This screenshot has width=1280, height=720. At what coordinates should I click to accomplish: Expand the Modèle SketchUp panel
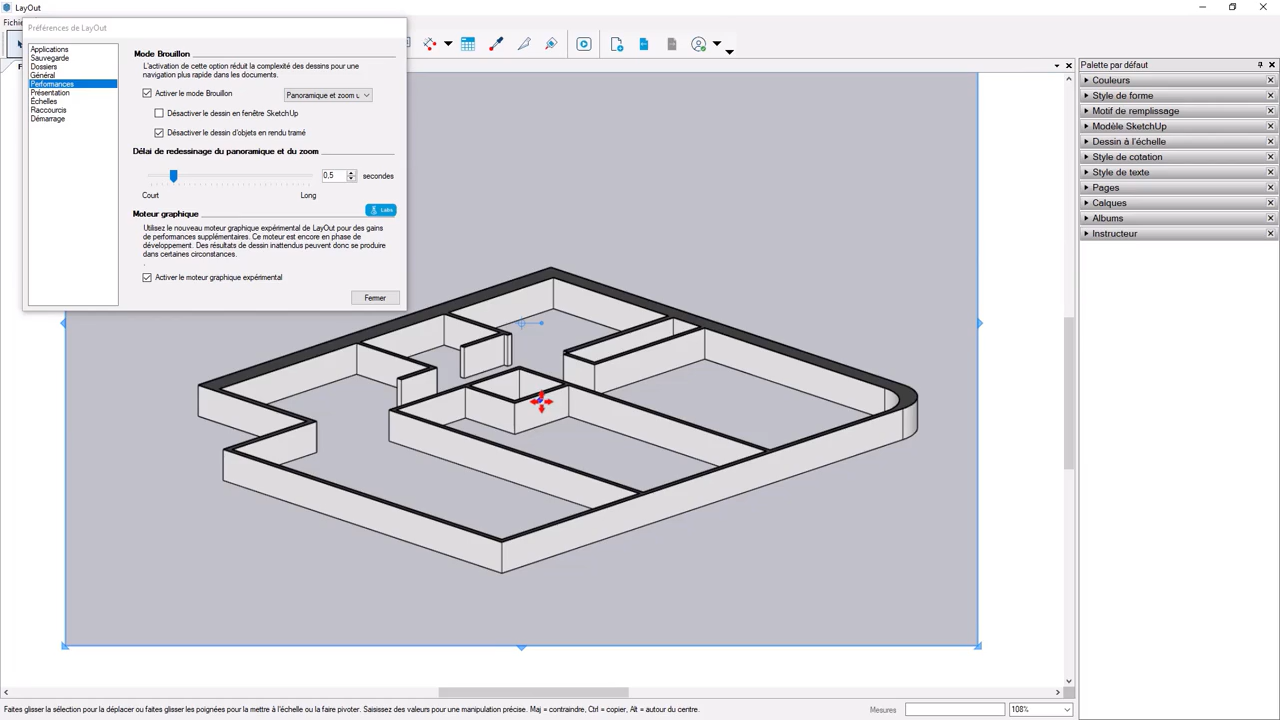(x=1129, y=126)
